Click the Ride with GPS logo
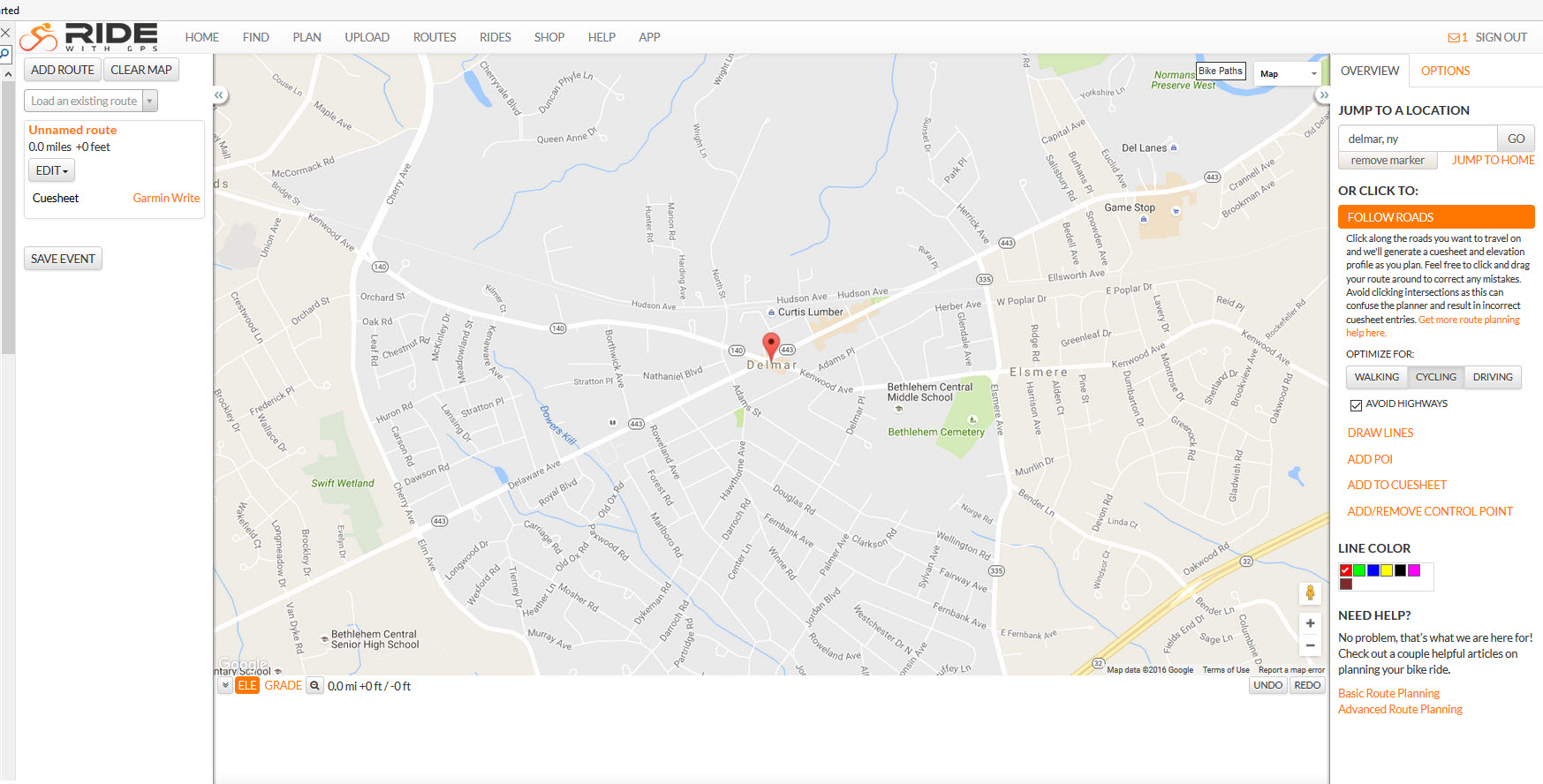This screenshot has height=784, width=1543. [x=89, y=37]
